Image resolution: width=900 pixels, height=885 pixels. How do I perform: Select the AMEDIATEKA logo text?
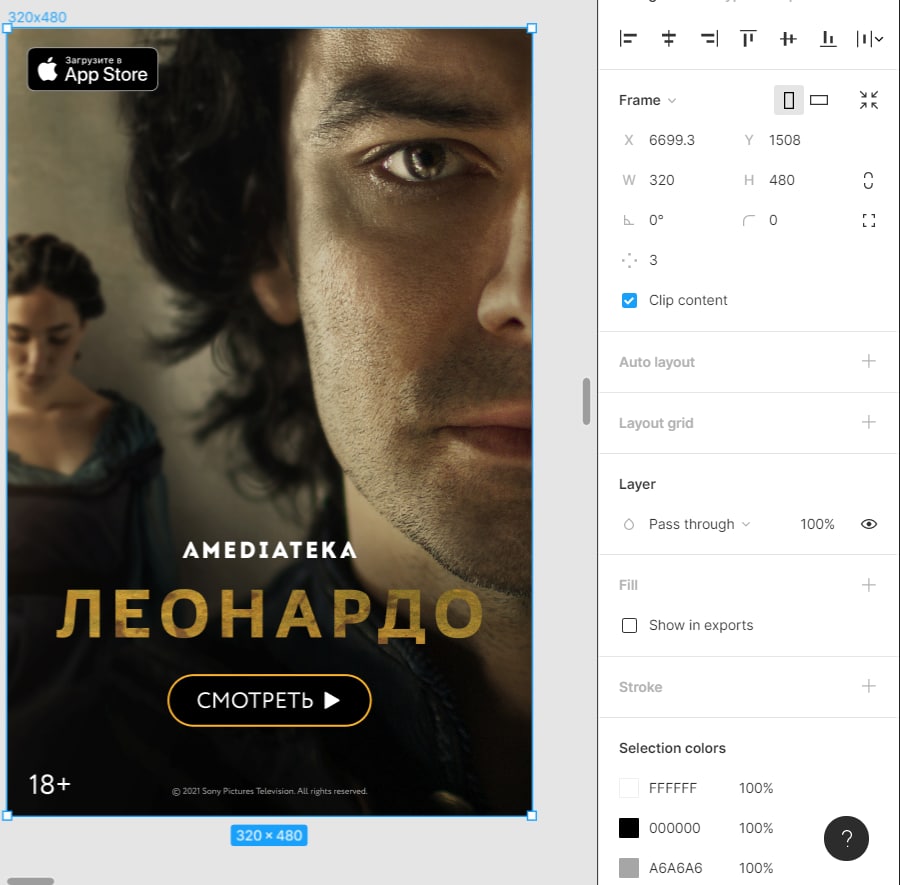[270, 550]
